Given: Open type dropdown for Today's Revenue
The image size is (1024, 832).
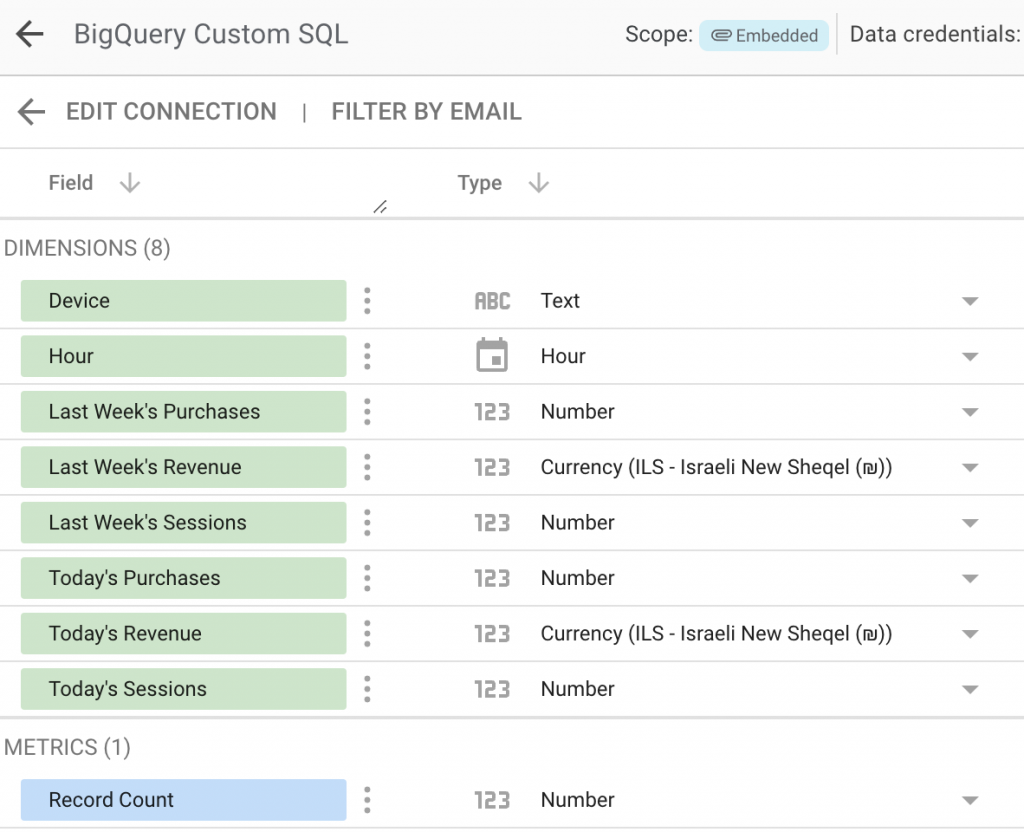Looking at the screenshot, I should click(x=970, y=635).
